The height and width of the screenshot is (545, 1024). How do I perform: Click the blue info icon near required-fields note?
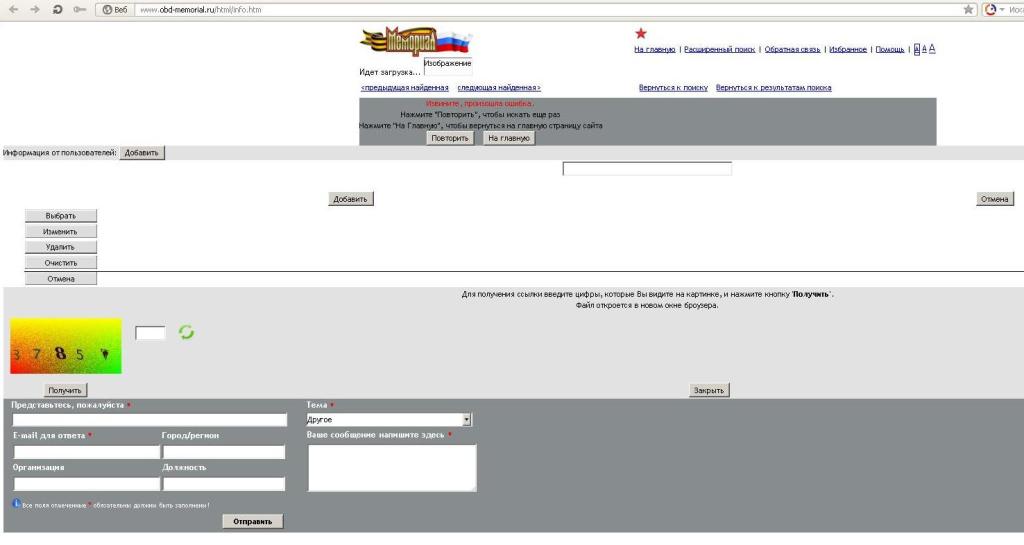point(16,503)
